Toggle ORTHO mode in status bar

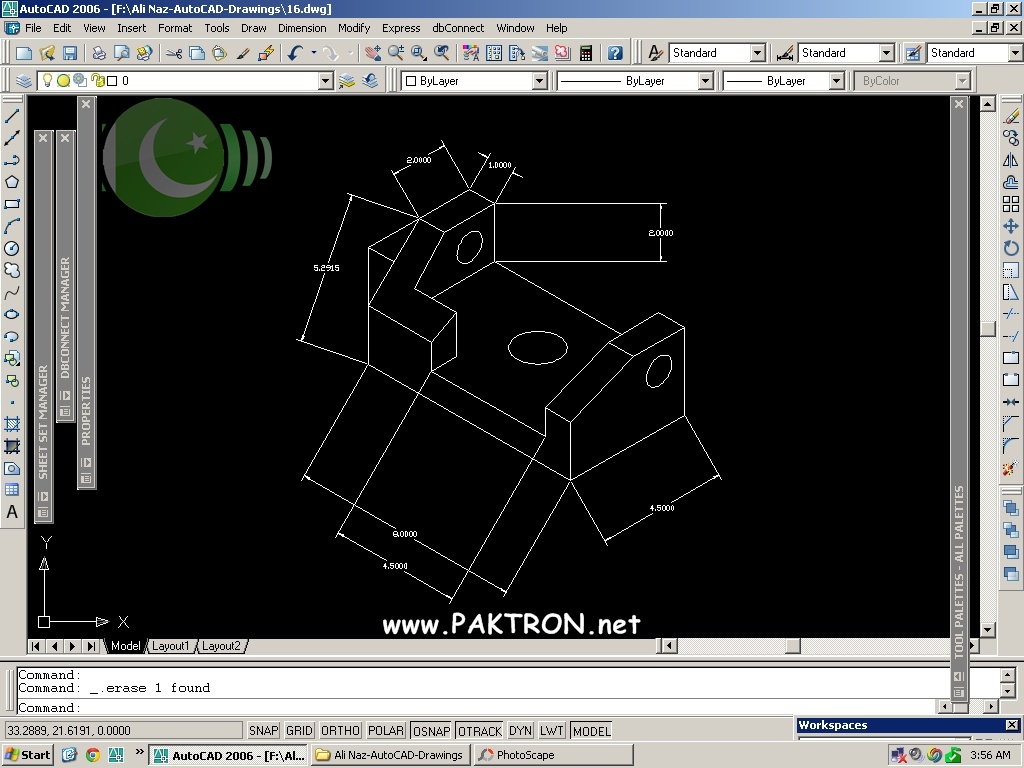coord(340,731)
